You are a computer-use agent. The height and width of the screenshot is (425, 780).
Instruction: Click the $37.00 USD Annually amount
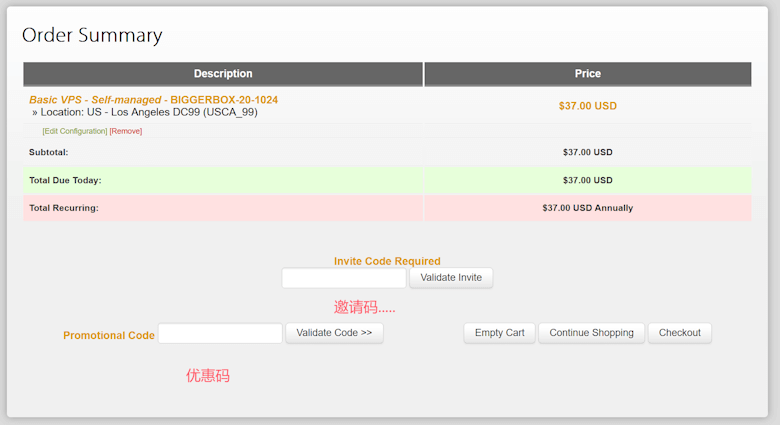[x=587, y=208]
